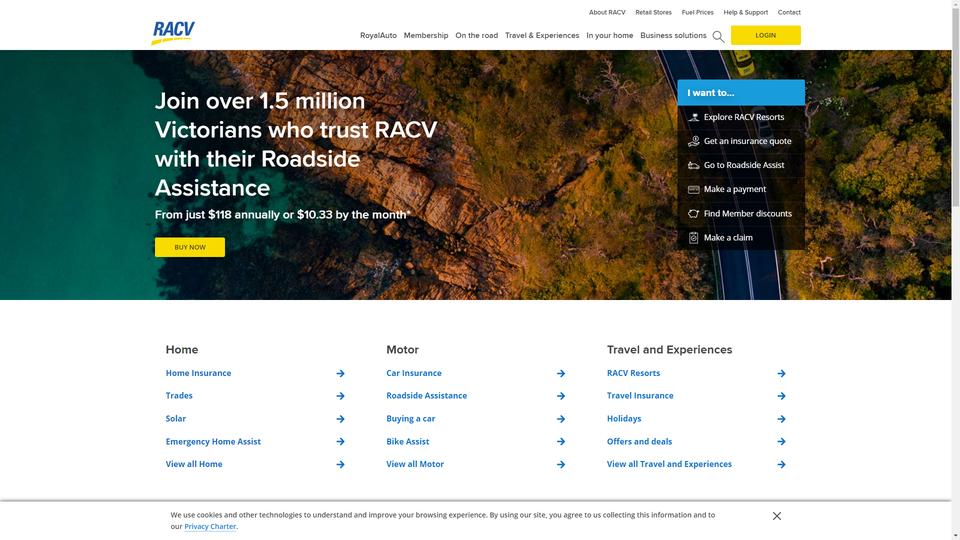The height and width of the screenshot is (540, 960).
Task: Open the search magnifier icon
Action: click(718, 37)
